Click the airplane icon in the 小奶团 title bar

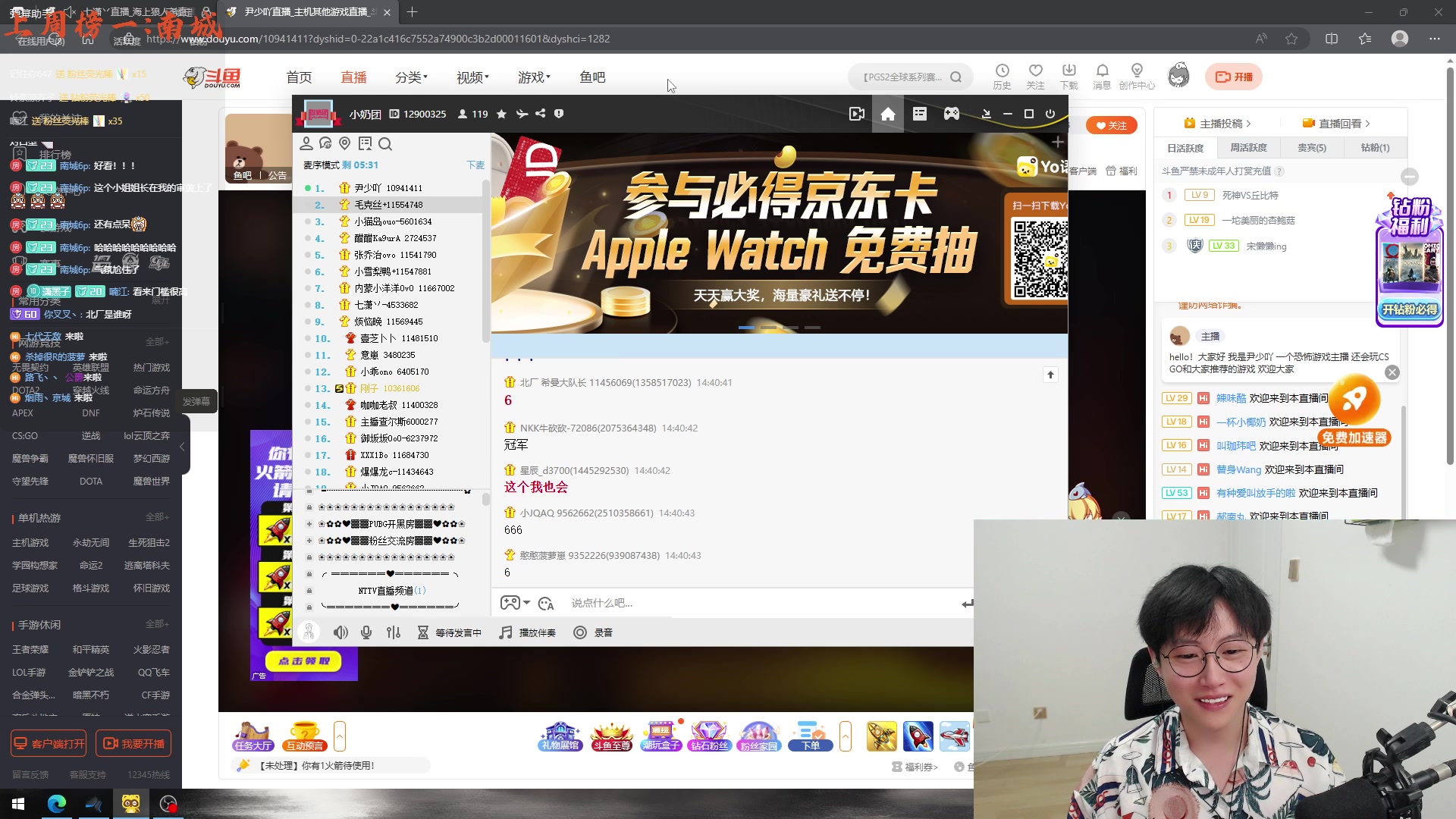pos(522,114)
